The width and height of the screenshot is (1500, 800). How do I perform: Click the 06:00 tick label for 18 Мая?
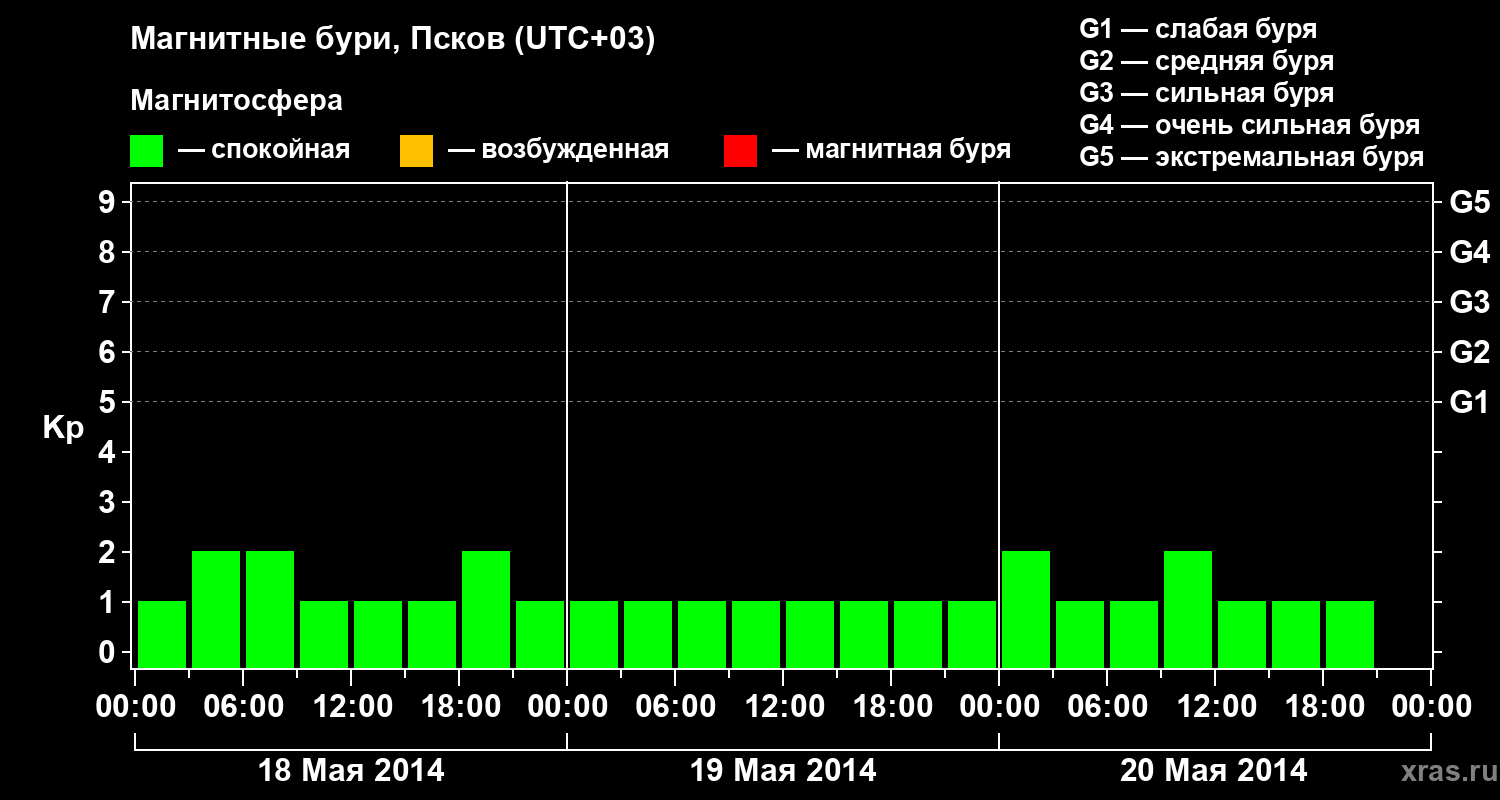(243, 707)
